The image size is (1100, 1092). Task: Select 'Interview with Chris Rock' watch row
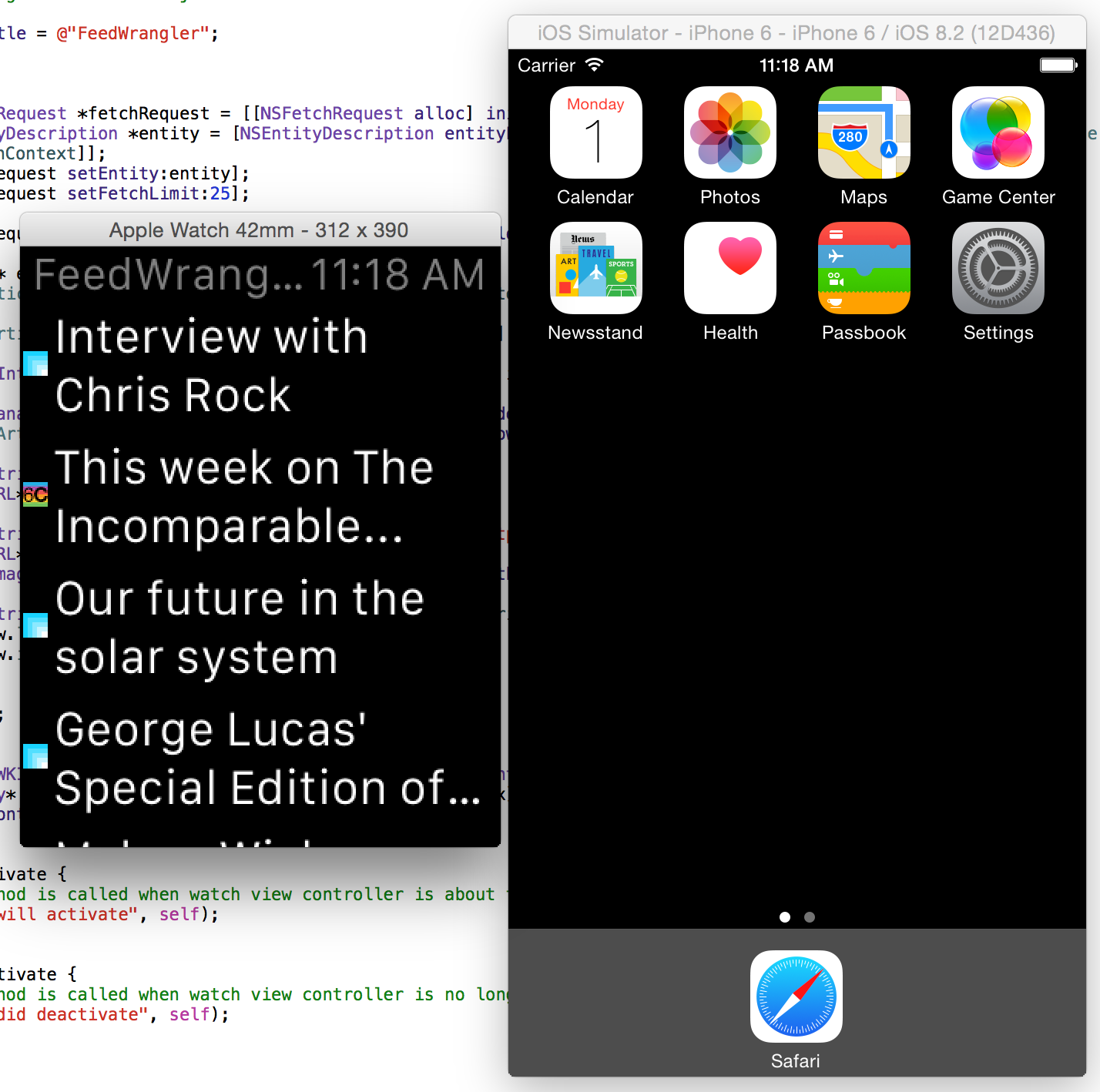(260, 366)
